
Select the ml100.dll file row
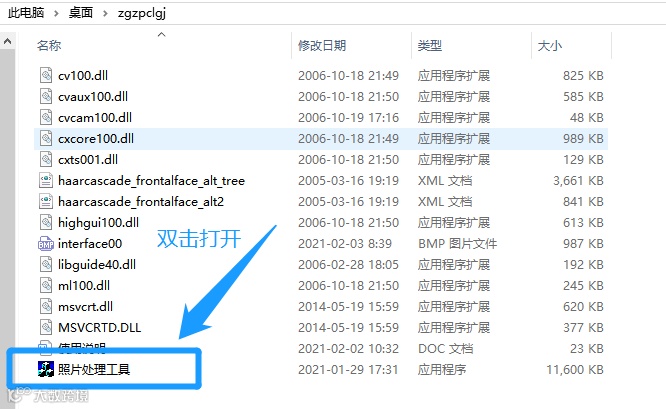click(321, 285)
